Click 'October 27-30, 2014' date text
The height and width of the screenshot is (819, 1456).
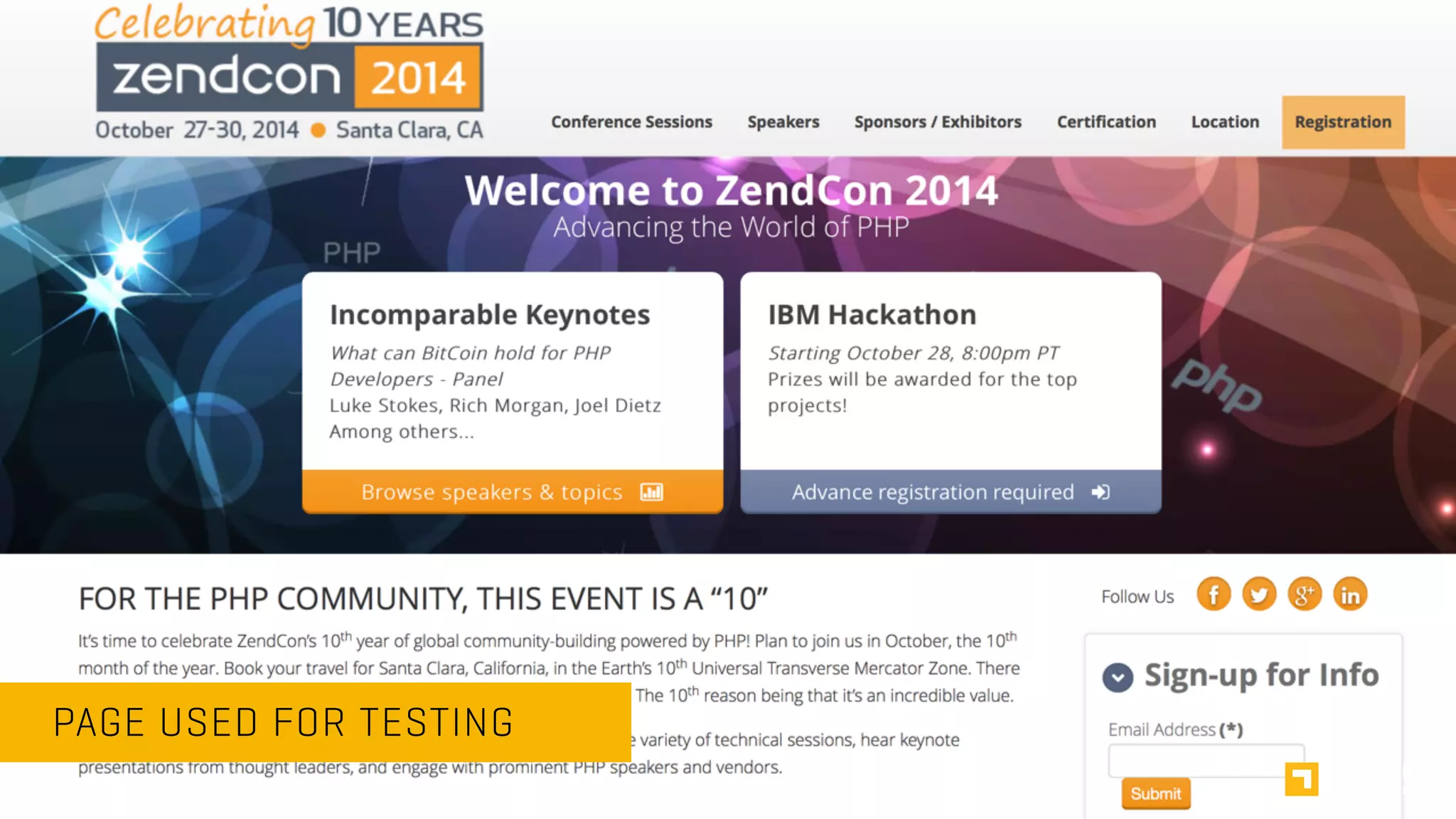197,130
